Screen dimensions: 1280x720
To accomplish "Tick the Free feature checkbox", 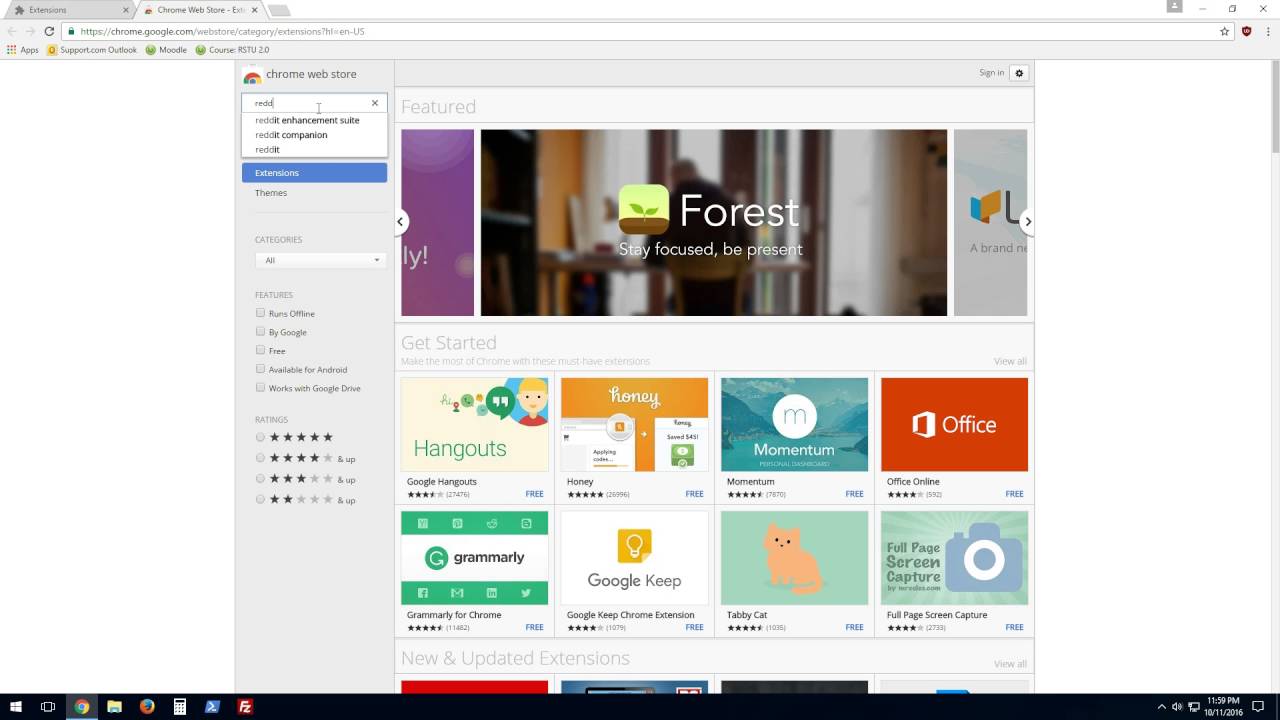I will 260,350.
